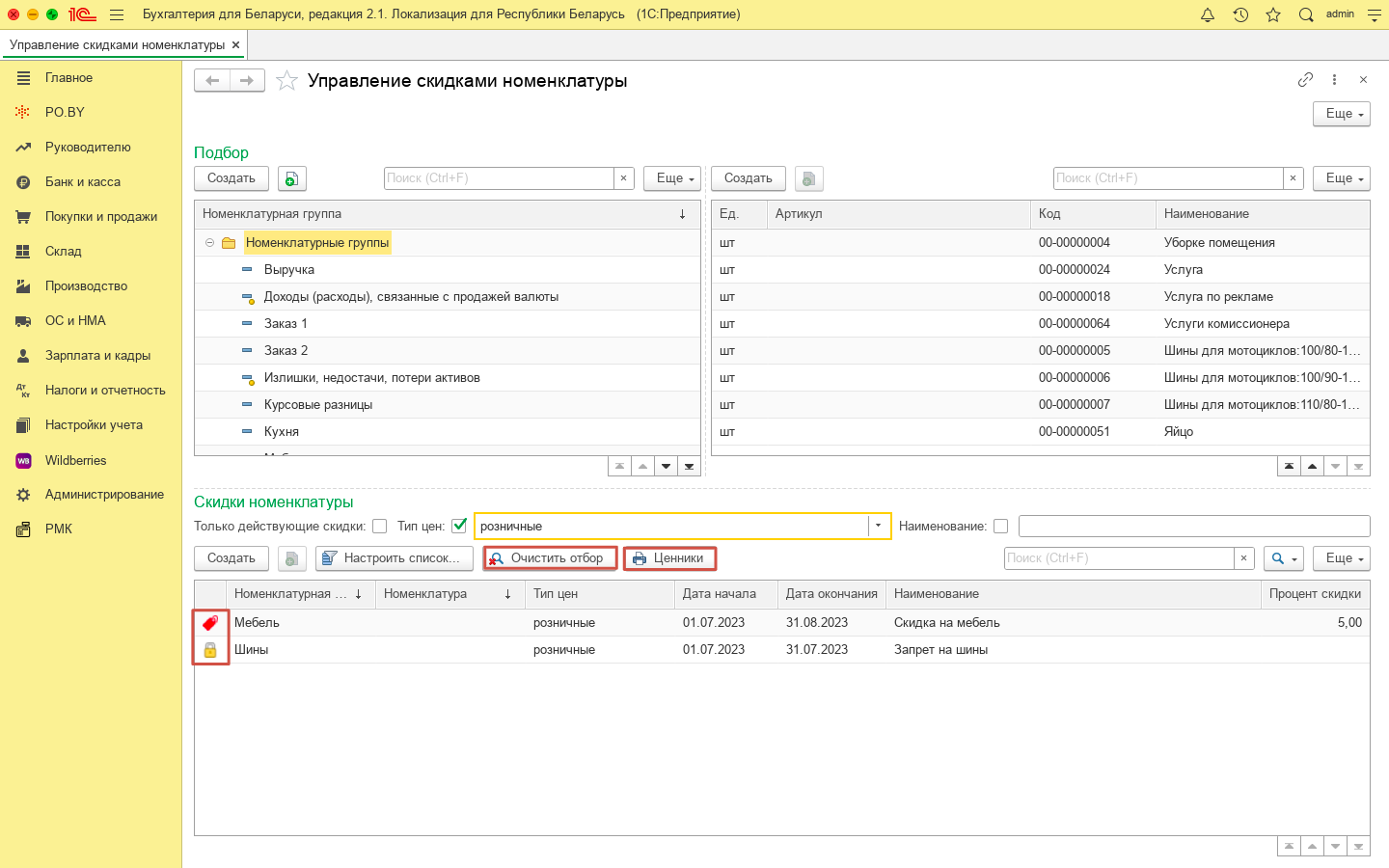Click the lock icon in Шины row

pyautogui.click(x=210, y=650)
